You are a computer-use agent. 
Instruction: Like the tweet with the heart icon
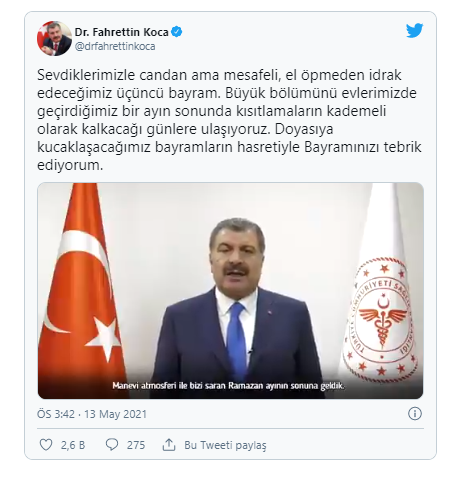click(46, 444)
